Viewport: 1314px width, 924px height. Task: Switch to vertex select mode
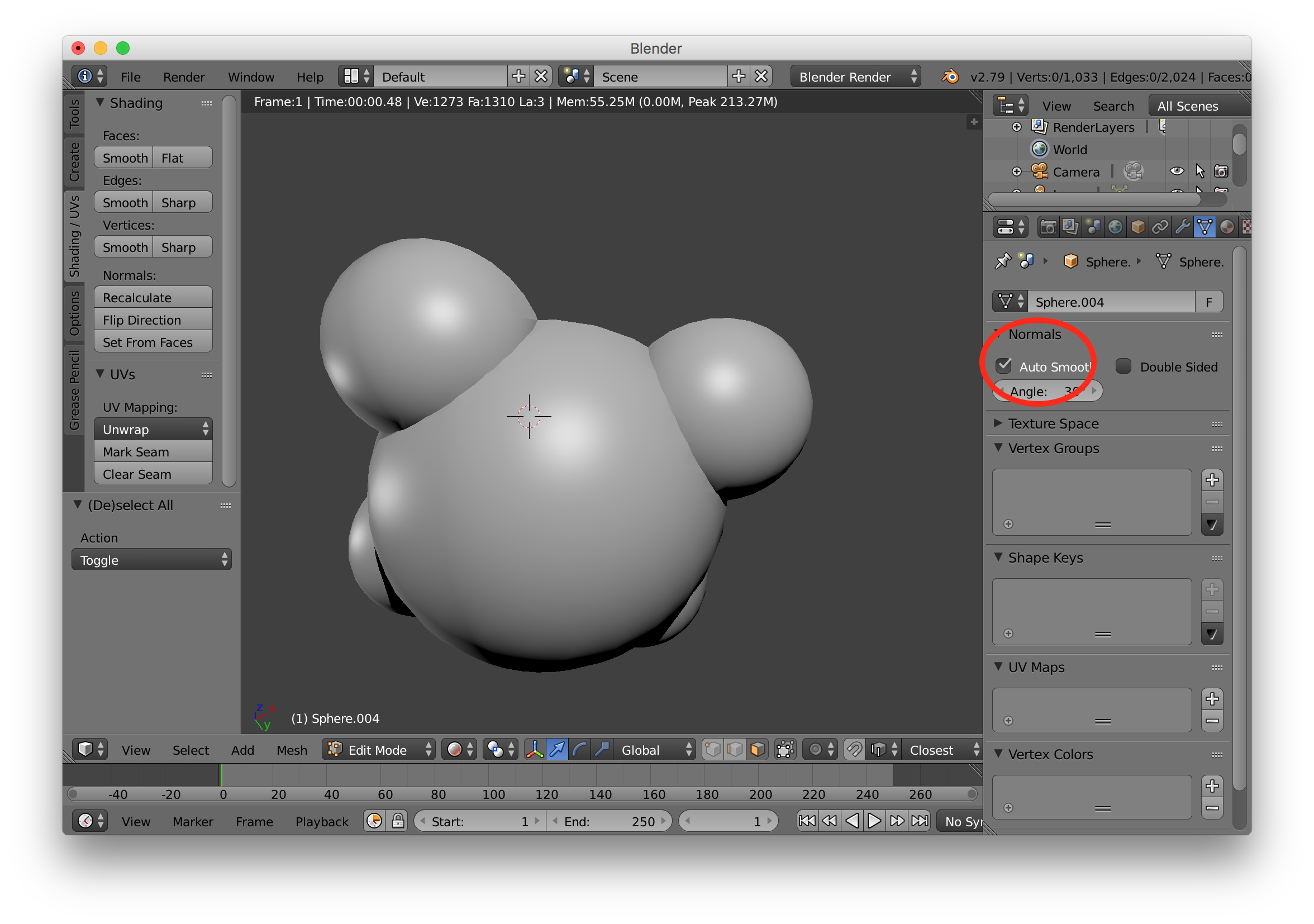coord(712,750)
